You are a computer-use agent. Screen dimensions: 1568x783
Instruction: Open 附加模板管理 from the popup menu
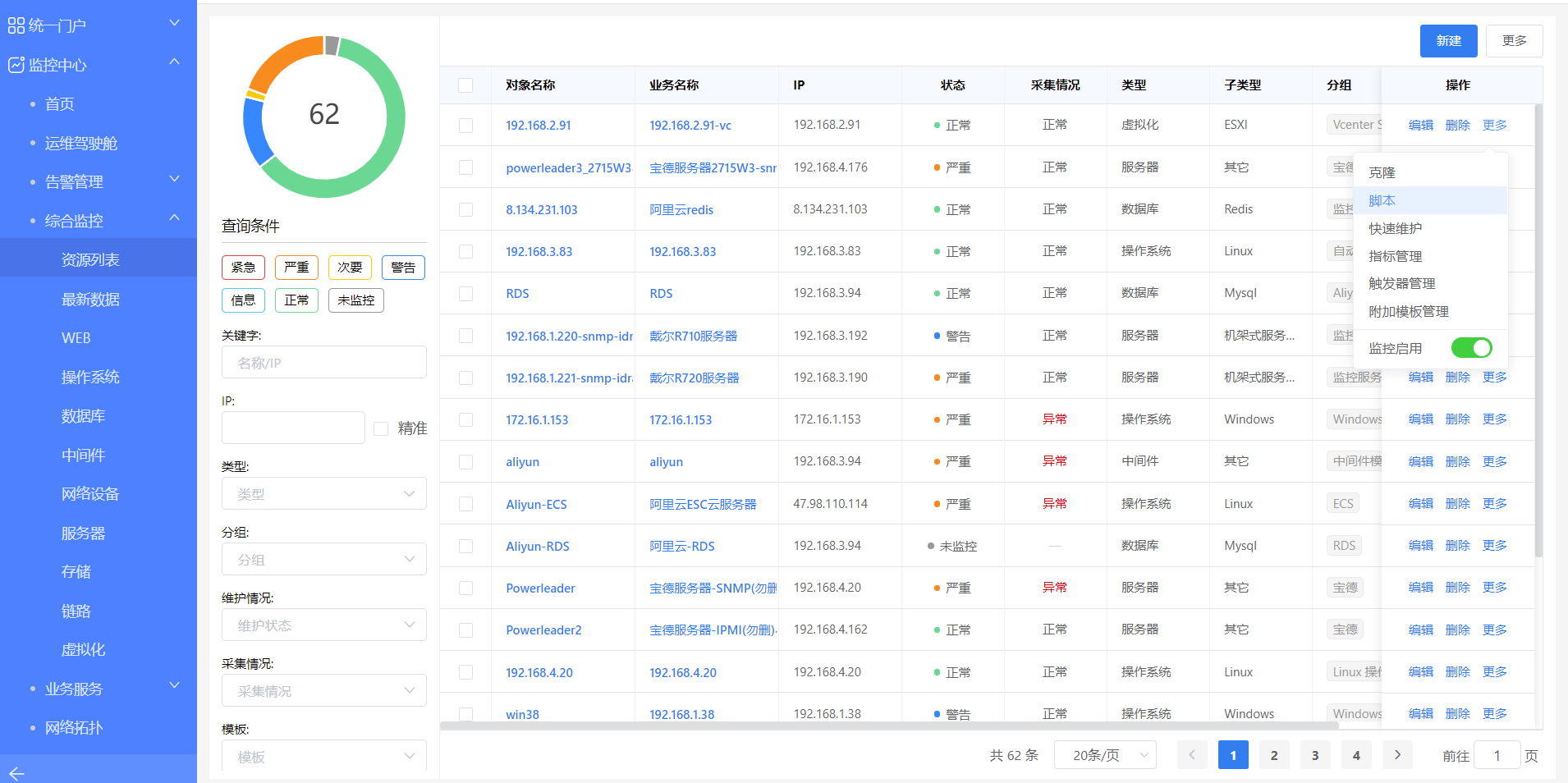pyautogui.click(x=1430, y=311)
